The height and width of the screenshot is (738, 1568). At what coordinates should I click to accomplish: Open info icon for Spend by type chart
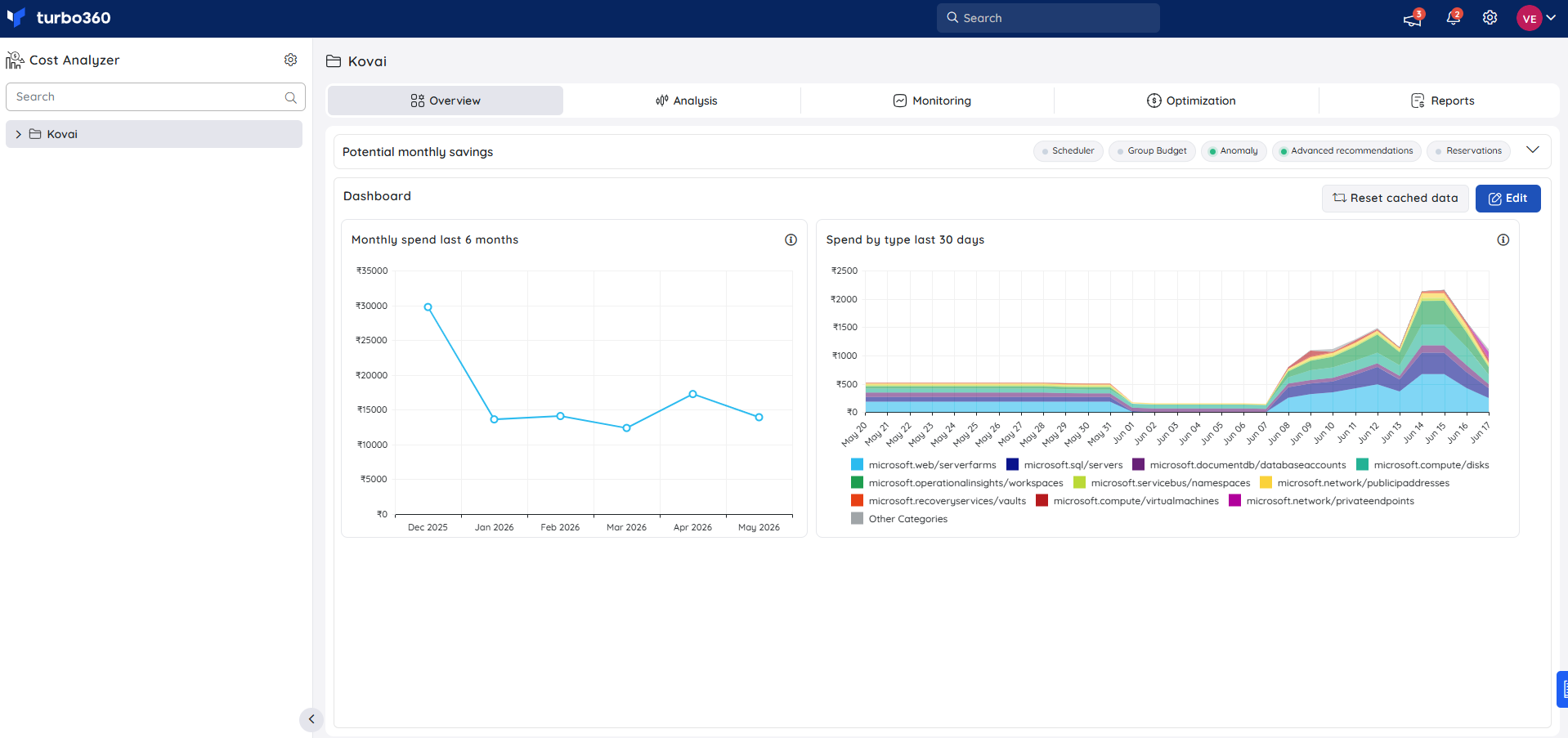[x=1503, y=239]
